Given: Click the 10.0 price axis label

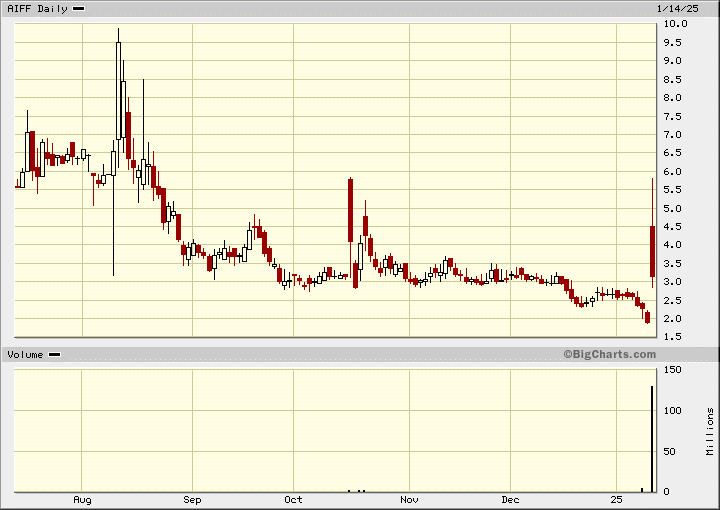Looking at the screenshot, I should click(x=675, y=24).
